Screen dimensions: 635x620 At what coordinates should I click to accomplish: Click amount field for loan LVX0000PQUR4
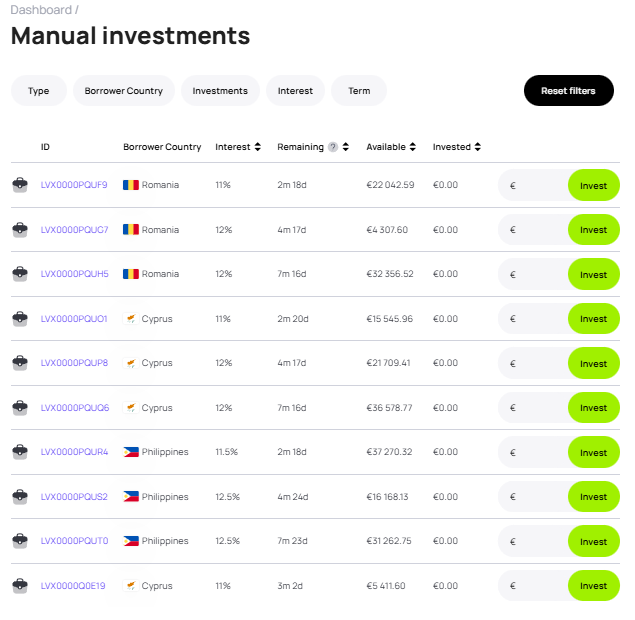(535, 452)
